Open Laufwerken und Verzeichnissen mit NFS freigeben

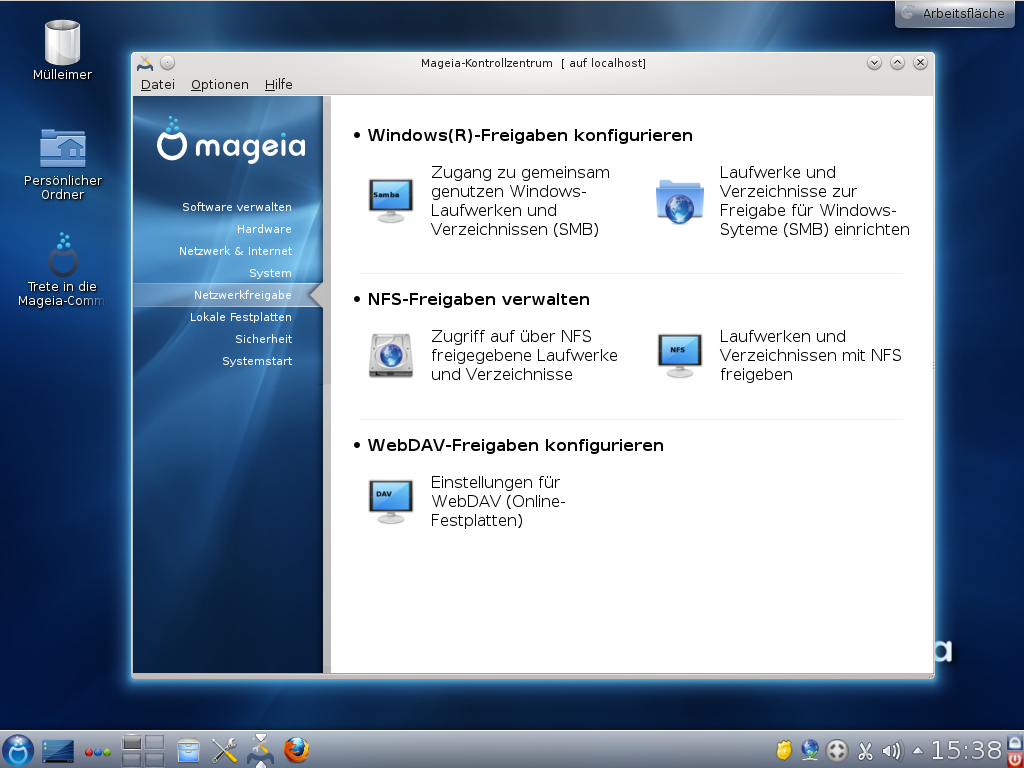[x=810, y=355]
